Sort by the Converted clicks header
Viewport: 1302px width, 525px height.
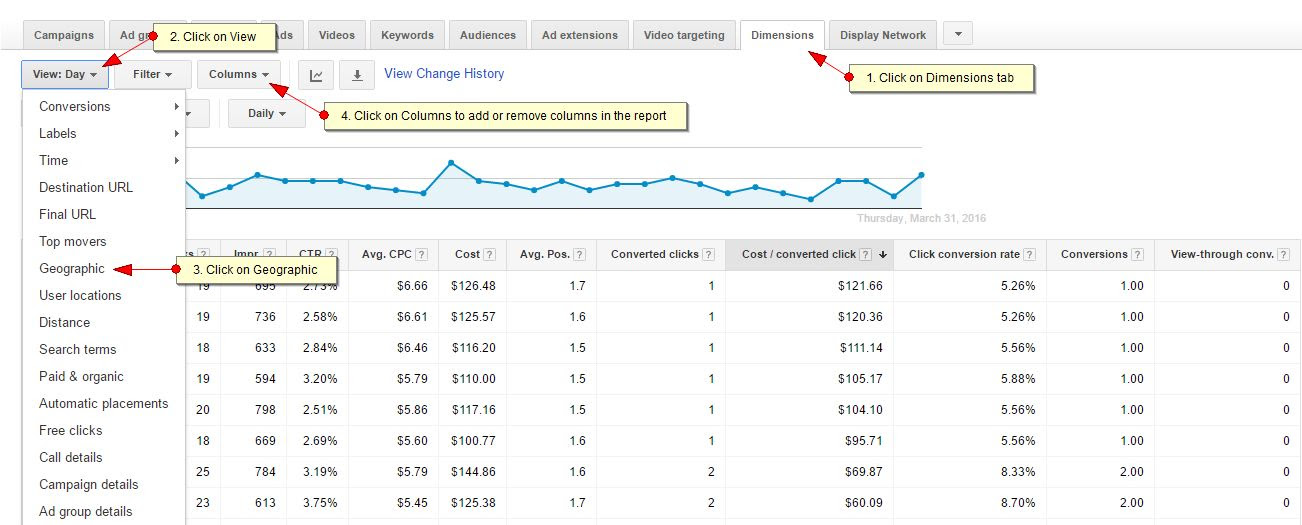[x=654, y=254]
